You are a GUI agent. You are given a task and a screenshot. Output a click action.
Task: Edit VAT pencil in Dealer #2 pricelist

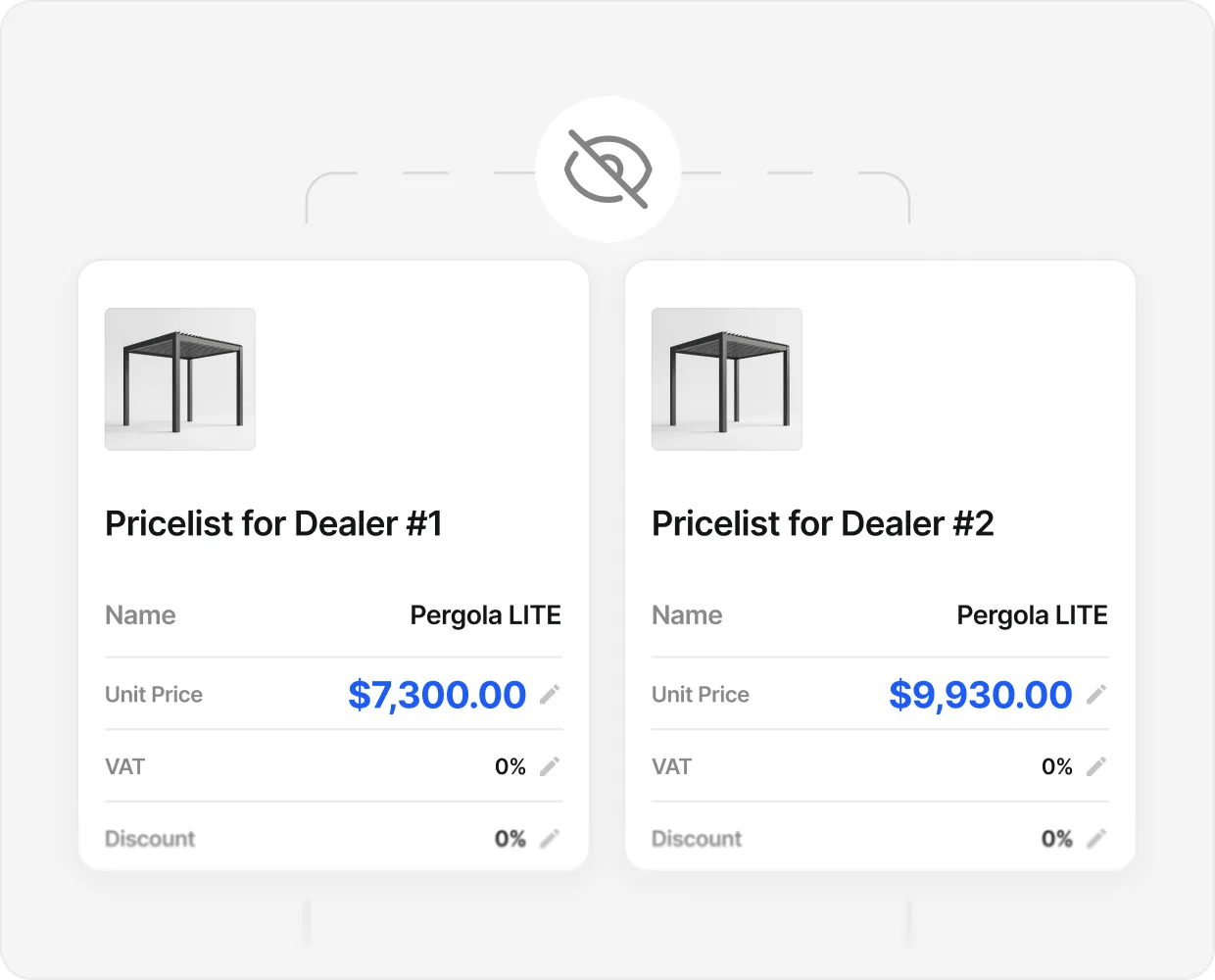tap(1096, 766)
